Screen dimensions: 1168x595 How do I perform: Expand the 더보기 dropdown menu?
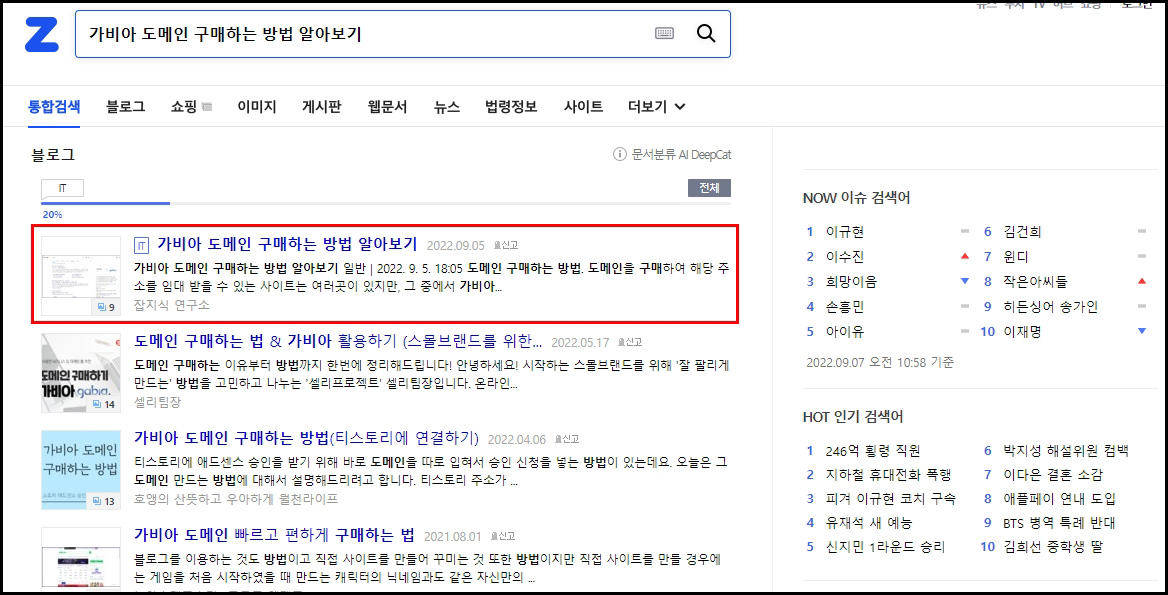[x=656, y=106]
